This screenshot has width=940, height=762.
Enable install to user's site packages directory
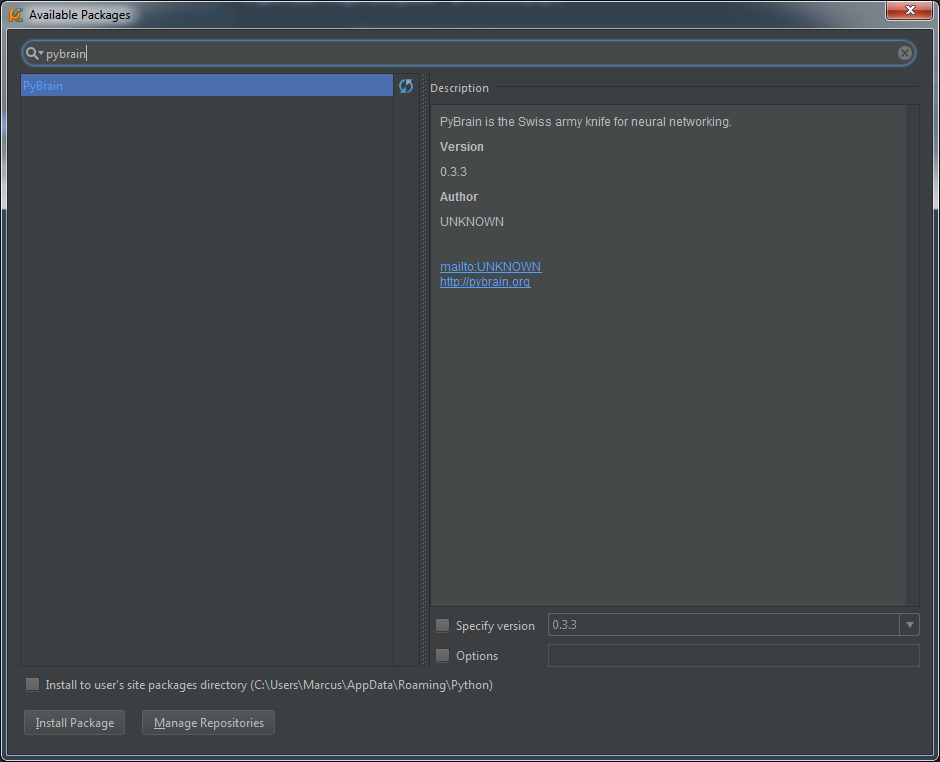[x=33, y=685]
